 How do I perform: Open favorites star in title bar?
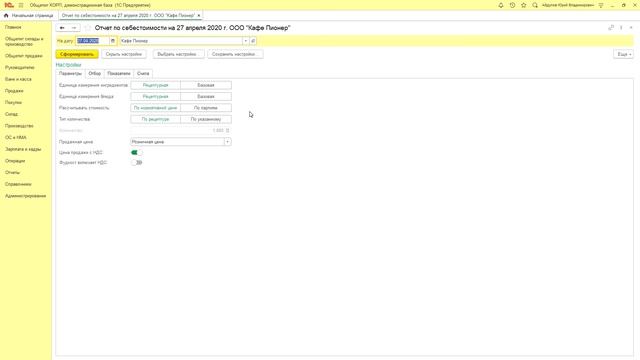tap(524, 5)
